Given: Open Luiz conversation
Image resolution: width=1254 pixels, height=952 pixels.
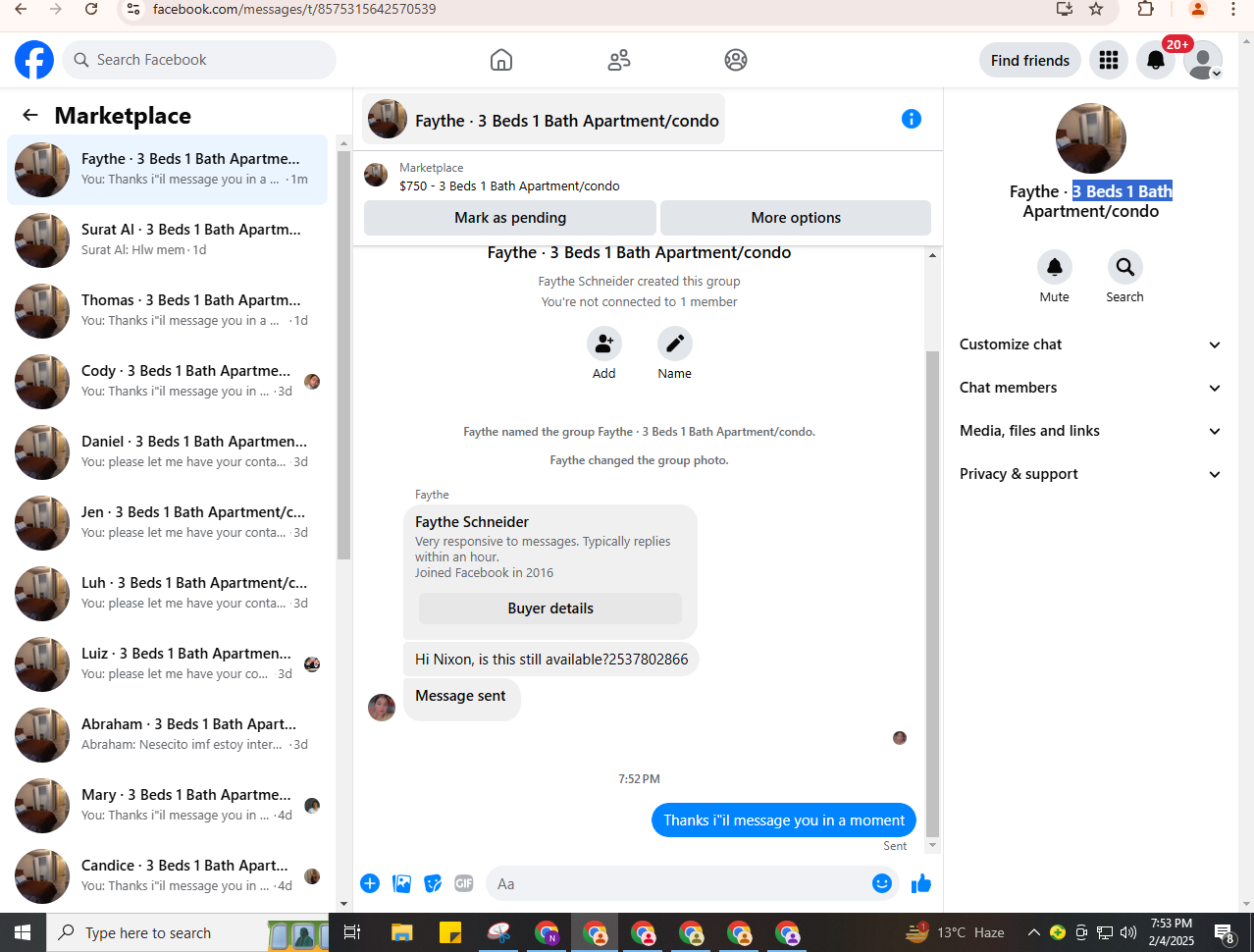Looking at the screenshot, I should click(x=168, y=664).
